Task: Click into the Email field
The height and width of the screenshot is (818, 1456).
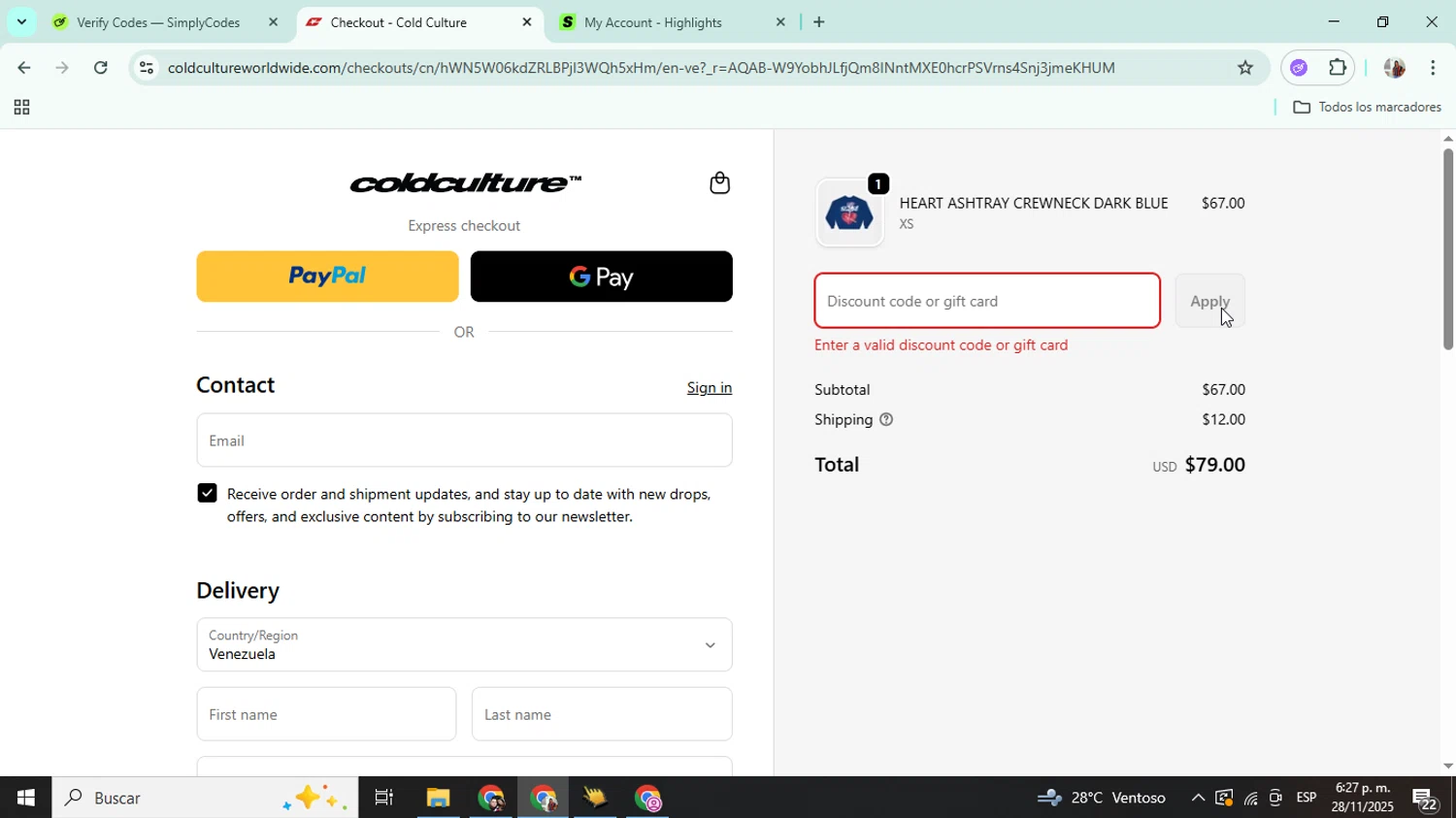Action: tap(464, 441)
